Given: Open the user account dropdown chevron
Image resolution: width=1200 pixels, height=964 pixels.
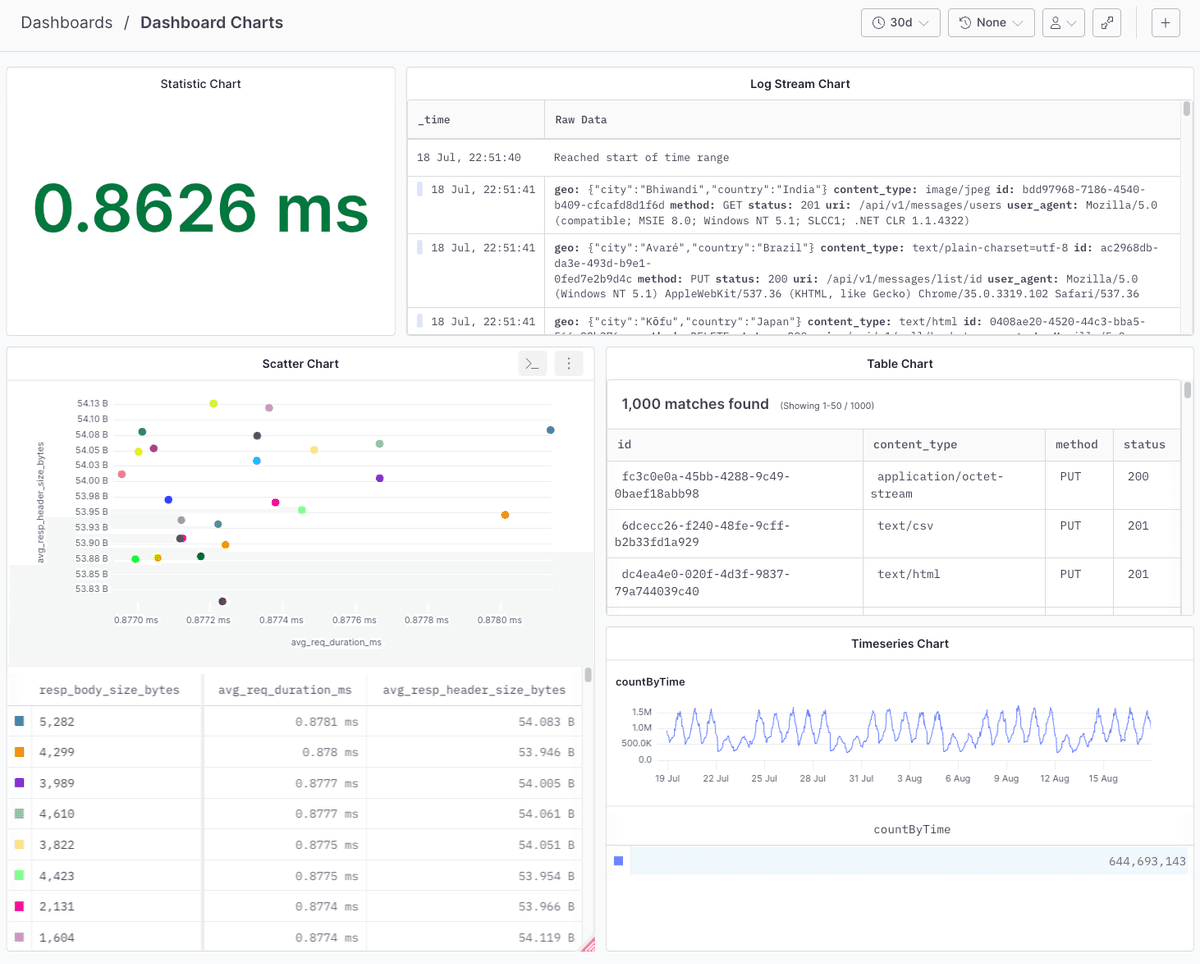Looking at the screenshot, I should point(1073,22).
